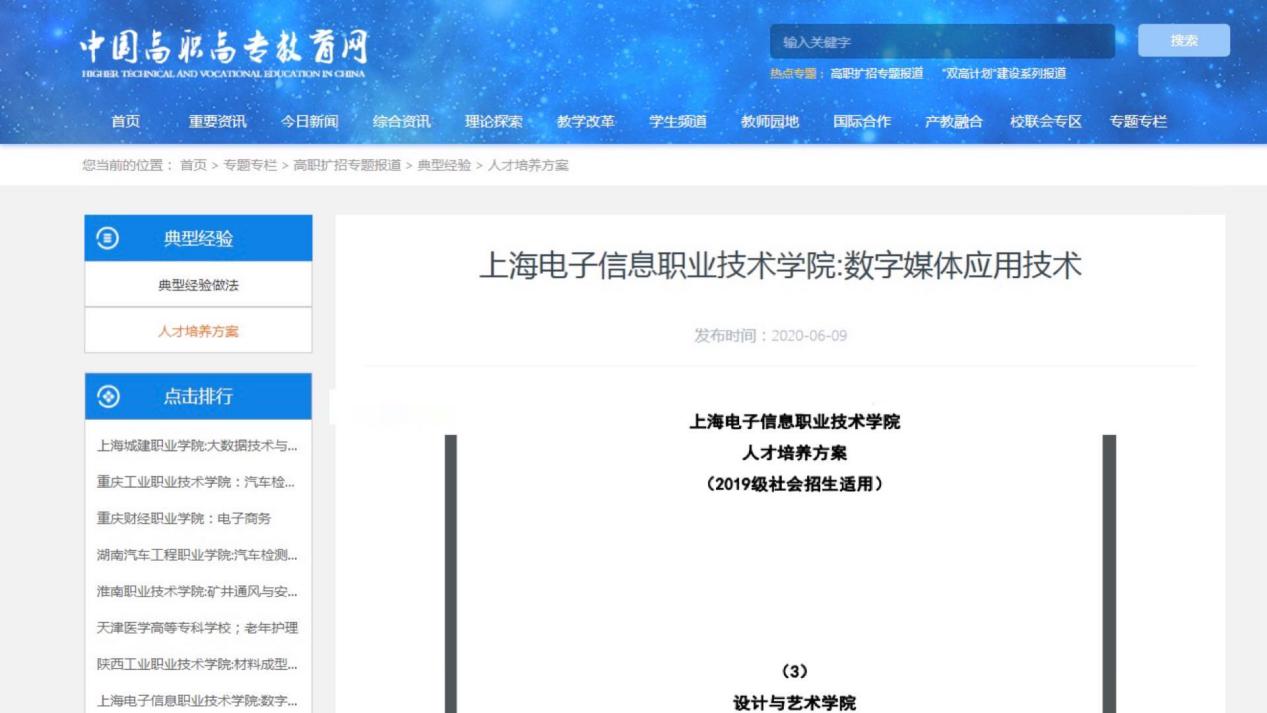Select 今日新闻 from the top navigation
Viewport: 1267px width, 713px height.
click(x=309, y=121)
